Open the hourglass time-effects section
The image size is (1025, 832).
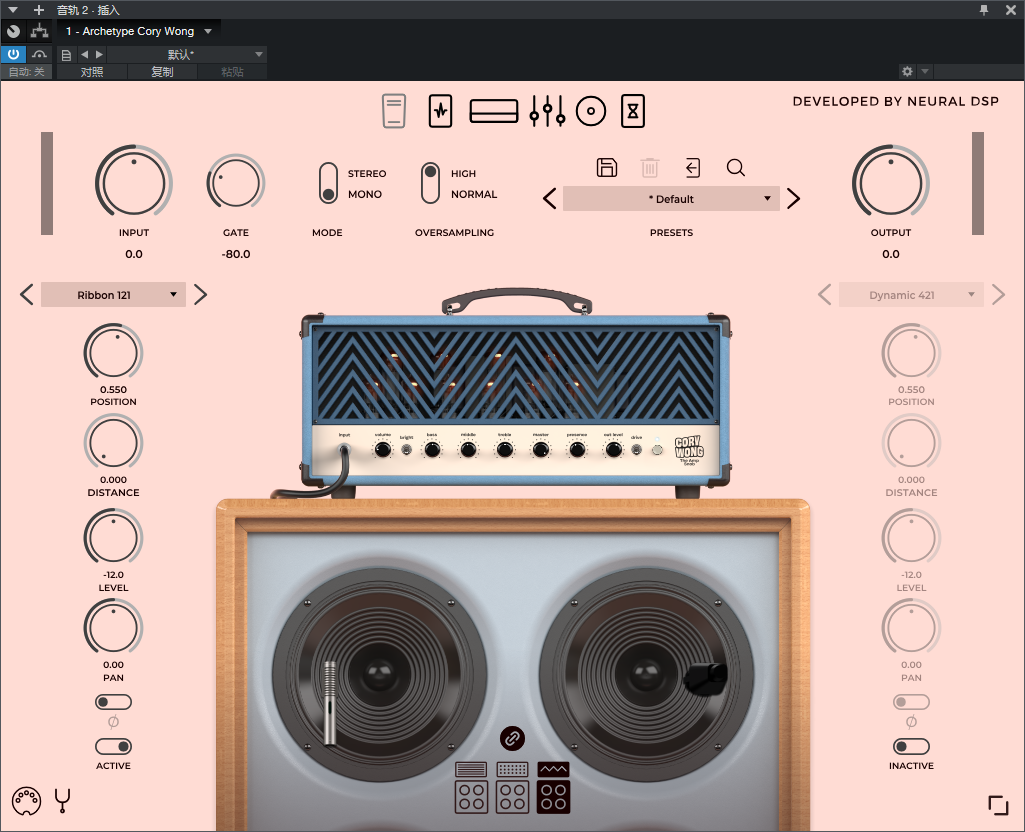tap(633, 111)
